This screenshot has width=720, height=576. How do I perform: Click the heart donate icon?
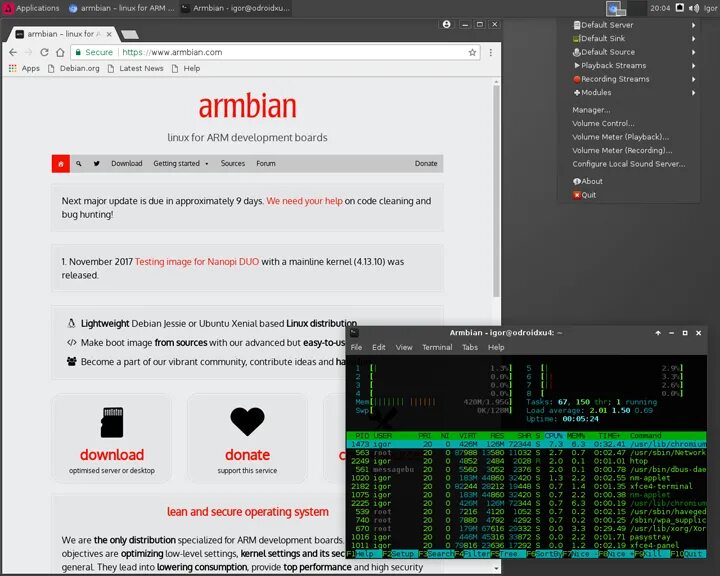[x=247, y=421]
